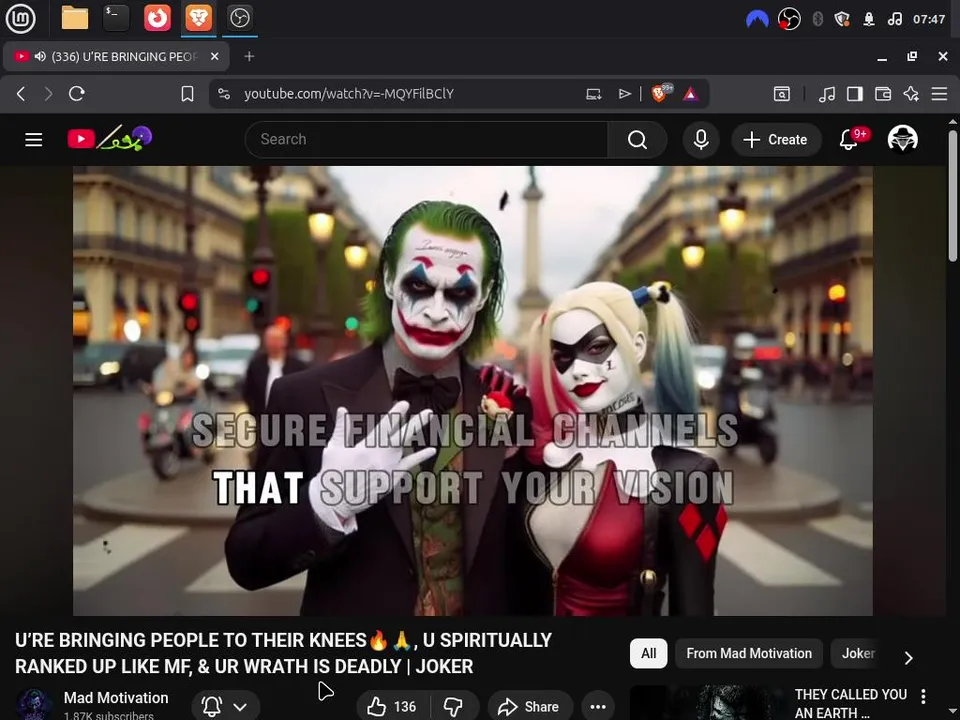Go back to the previous page

(21, 94)
